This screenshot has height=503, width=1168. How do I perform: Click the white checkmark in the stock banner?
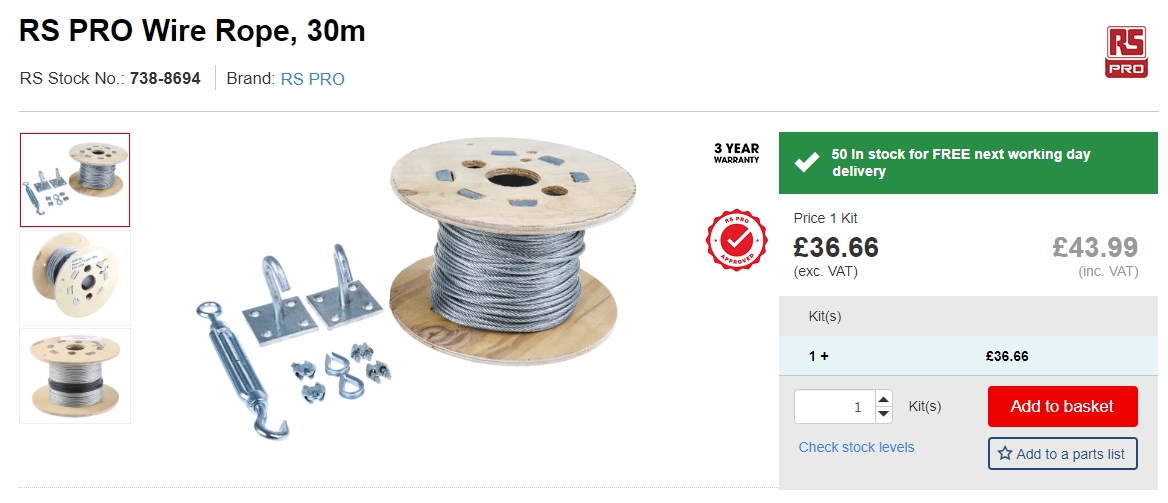click(807, 163)
